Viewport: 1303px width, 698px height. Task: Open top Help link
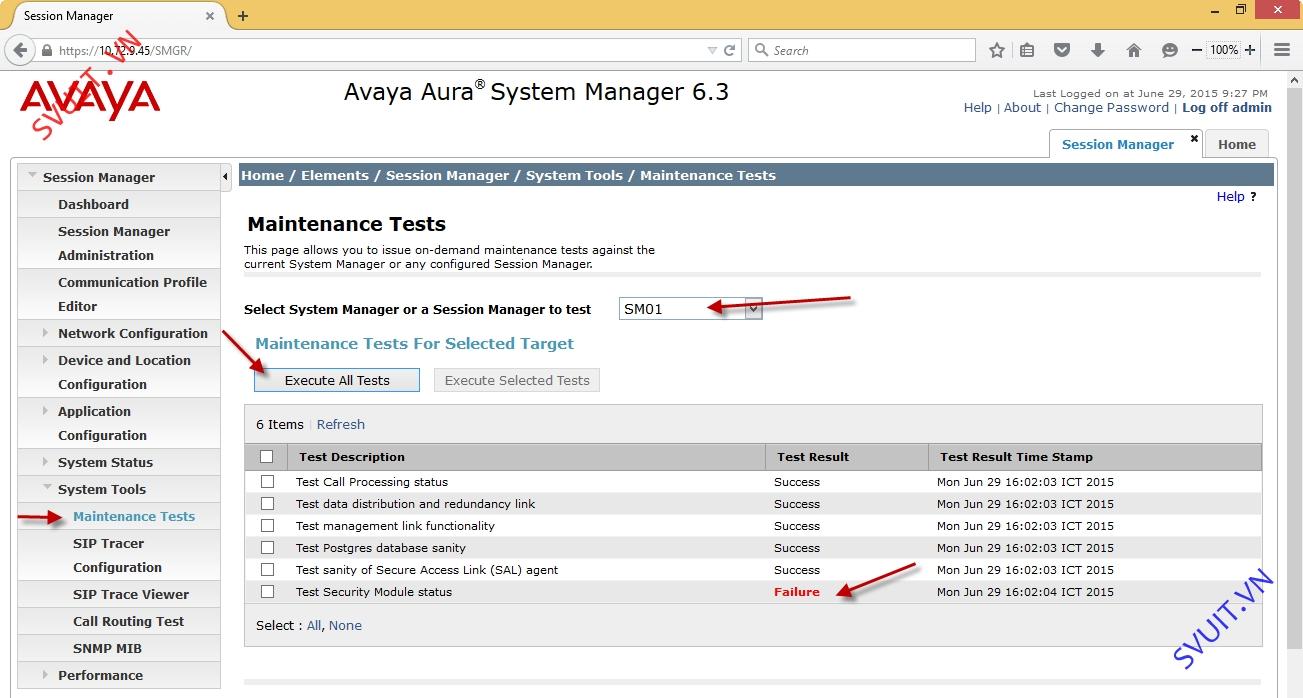tap(978, 108)
